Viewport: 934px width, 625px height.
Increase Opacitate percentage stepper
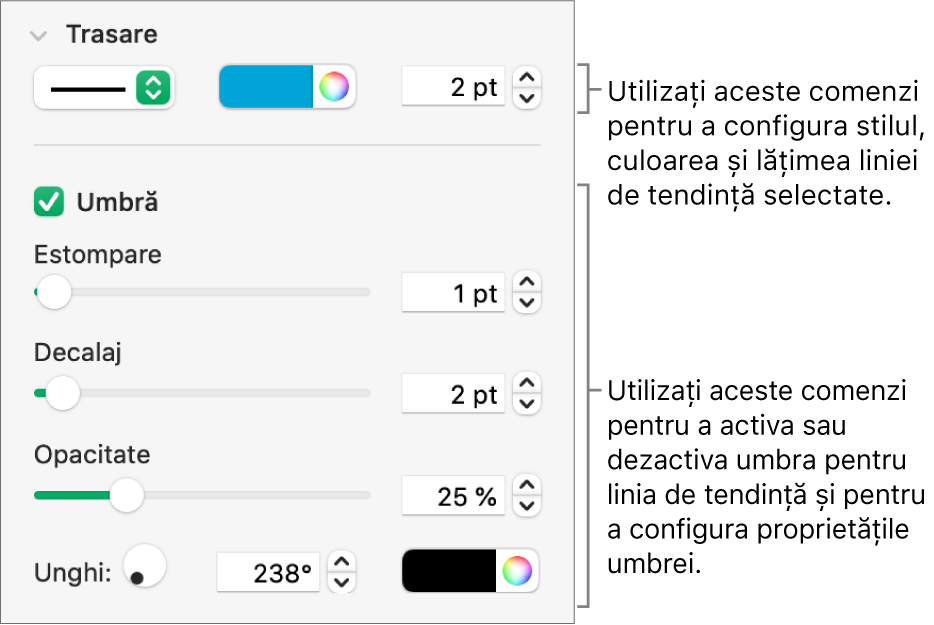click(529, 485)
